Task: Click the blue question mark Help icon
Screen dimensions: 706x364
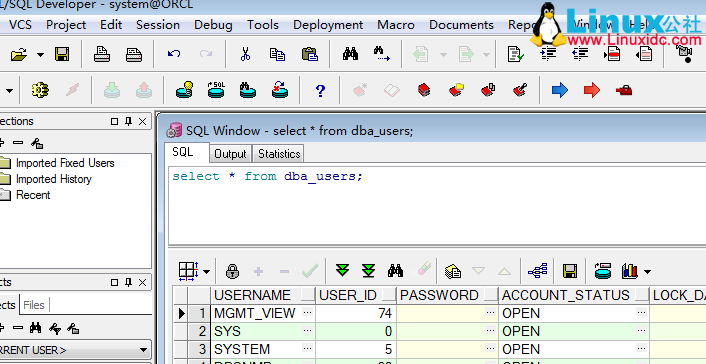Action: click(x=320, y=91)
